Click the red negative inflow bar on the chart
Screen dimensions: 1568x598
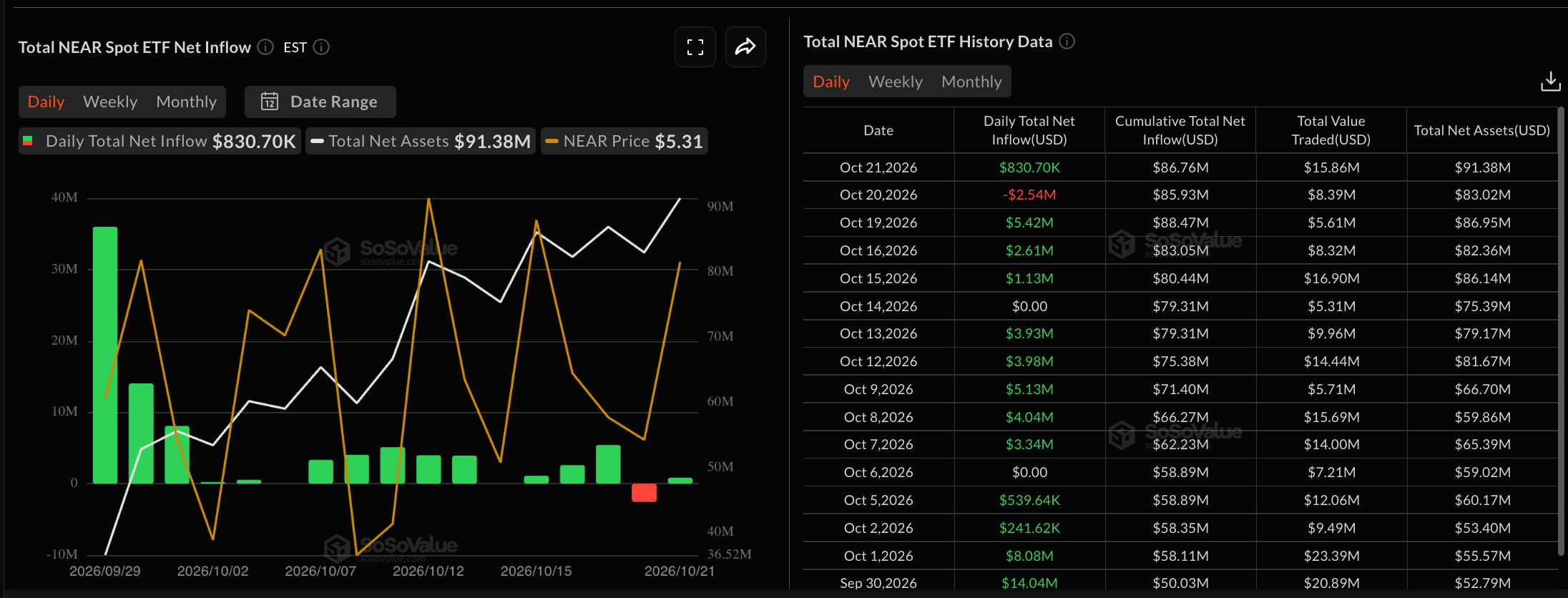tap(644, 492)
